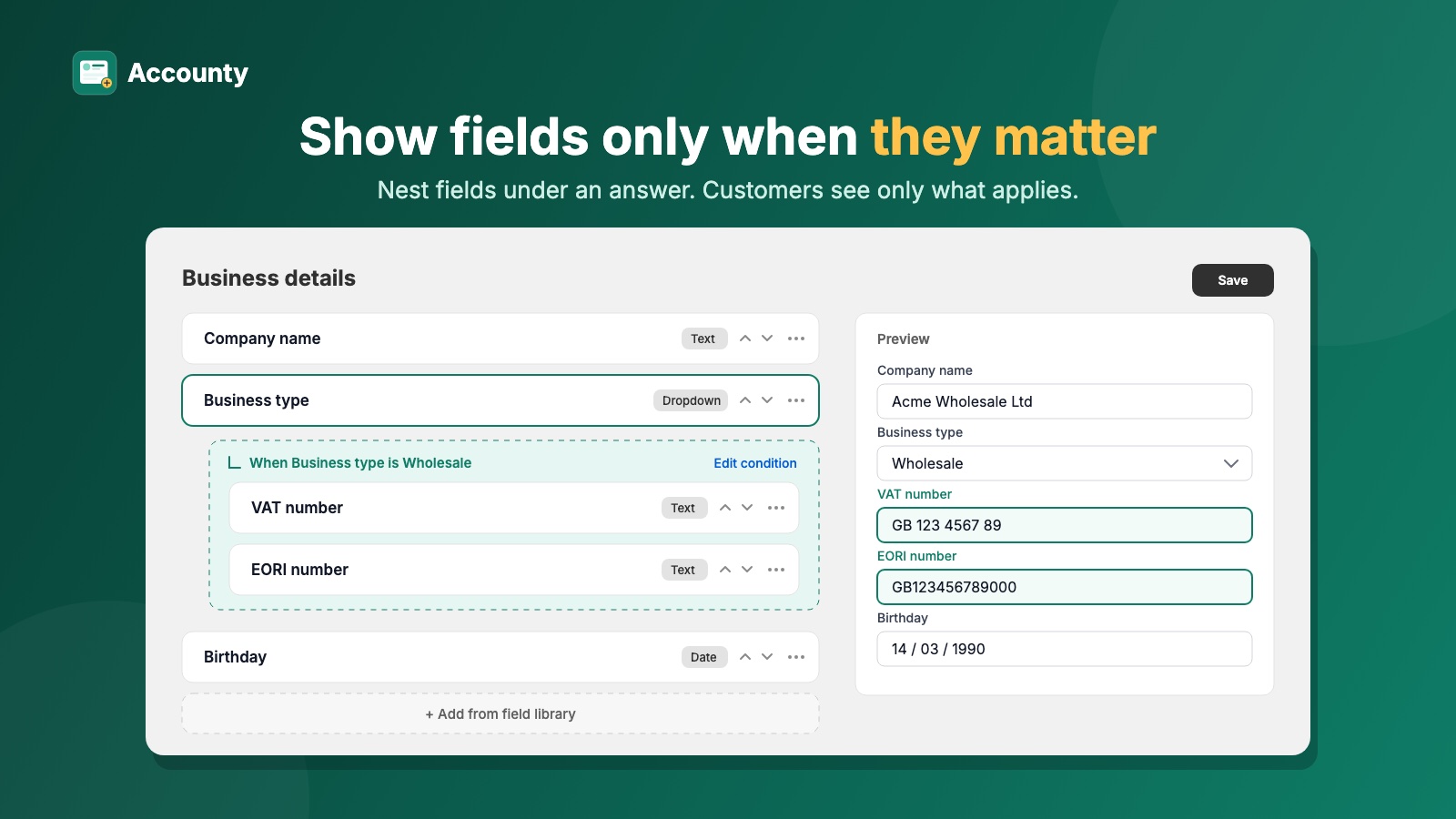The height and width of the screenshot is (819, 1456).
Task: Open Business type more options menu
Action: pos(796,400)
